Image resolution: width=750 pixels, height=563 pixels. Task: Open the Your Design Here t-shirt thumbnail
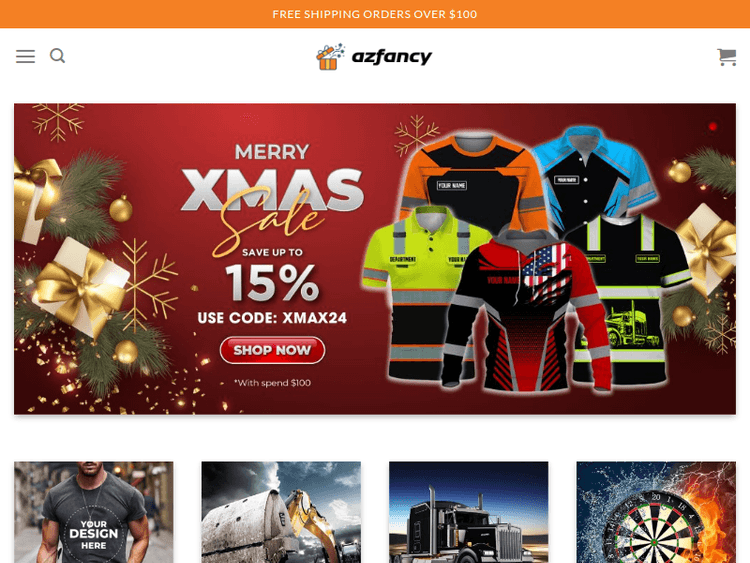(x=94, y=512)
